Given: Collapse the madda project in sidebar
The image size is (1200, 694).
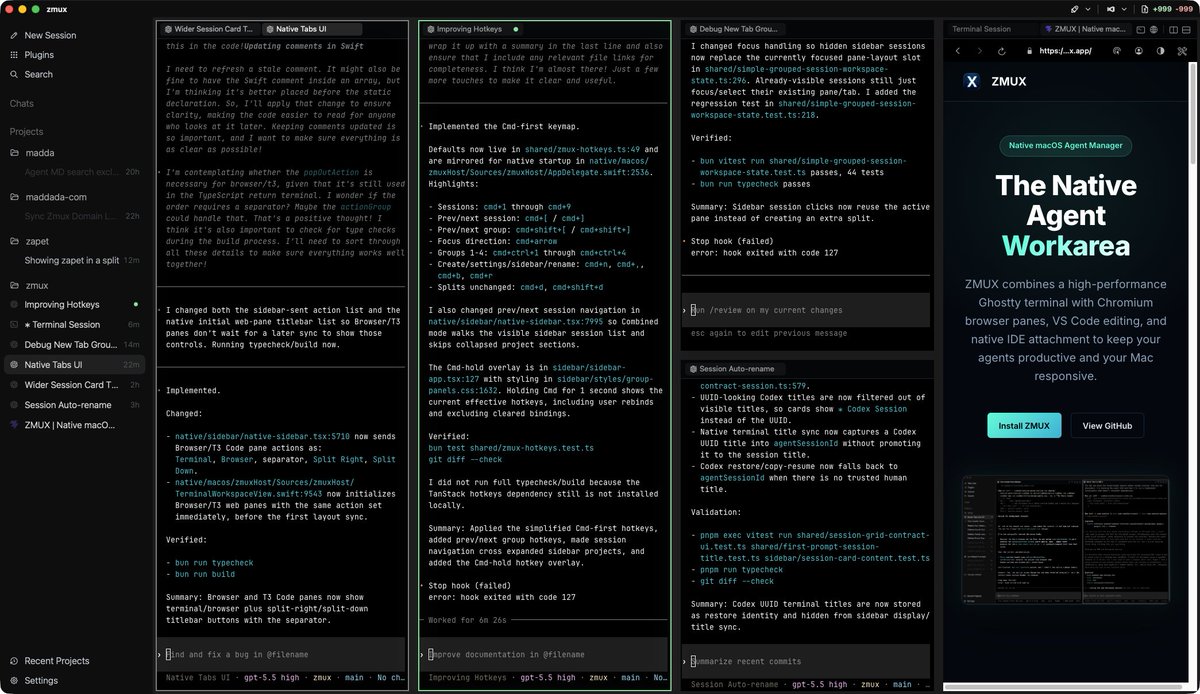Looking at the screenshot, I should click(x=40, y=153).
